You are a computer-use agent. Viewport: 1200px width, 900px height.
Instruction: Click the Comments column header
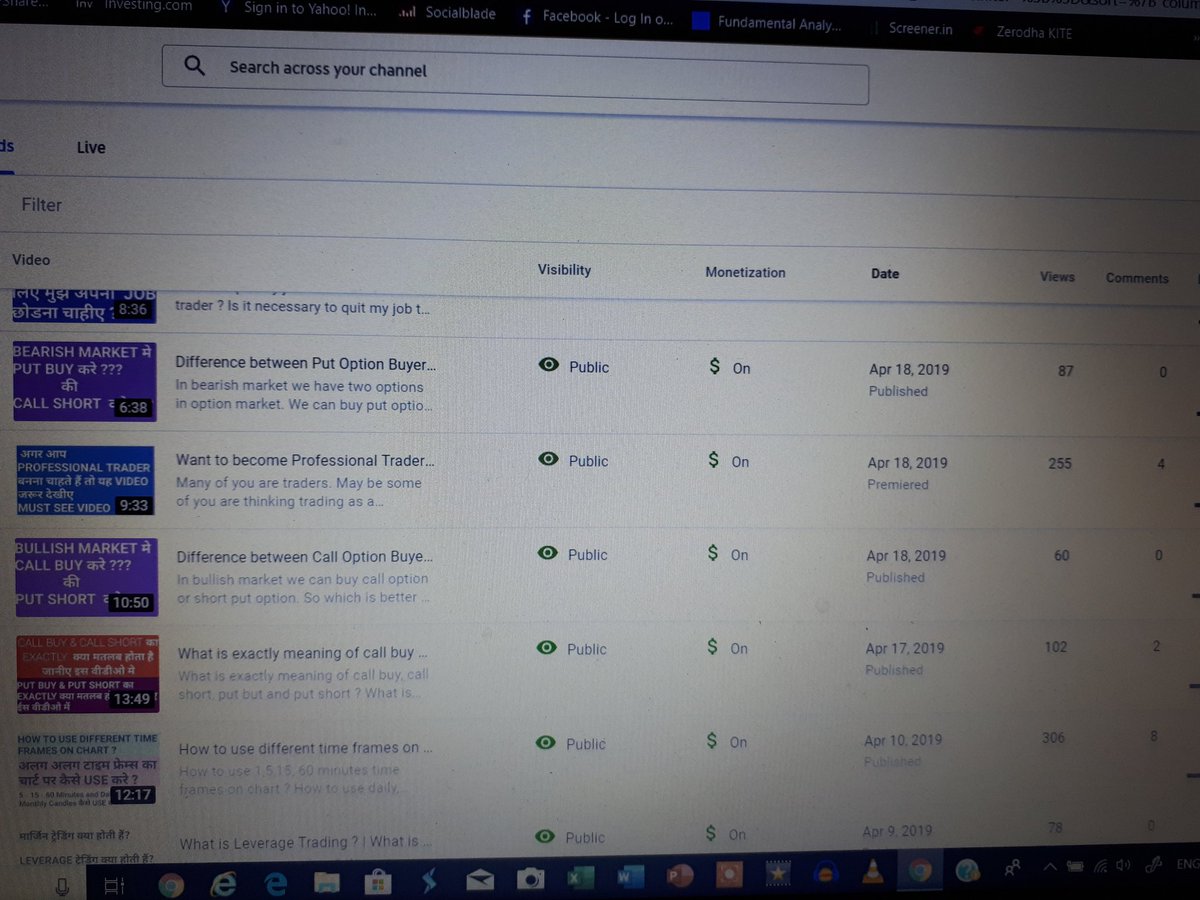1137,278
